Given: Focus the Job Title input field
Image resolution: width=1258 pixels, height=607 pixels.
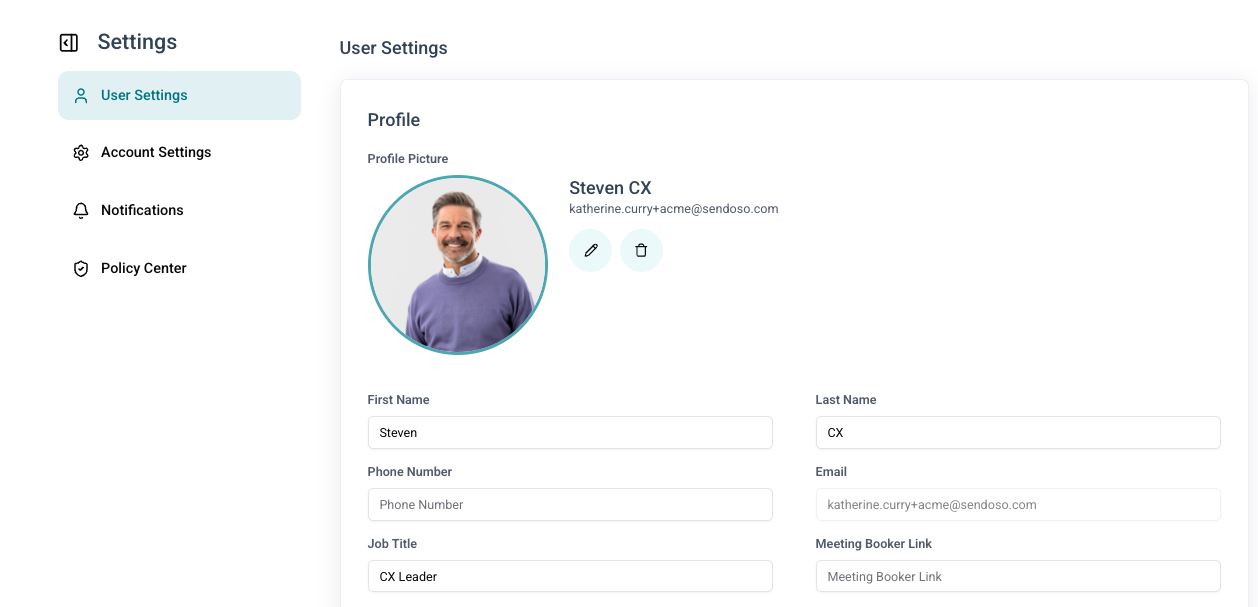Looking at the screenshot, I should [570, 576].
